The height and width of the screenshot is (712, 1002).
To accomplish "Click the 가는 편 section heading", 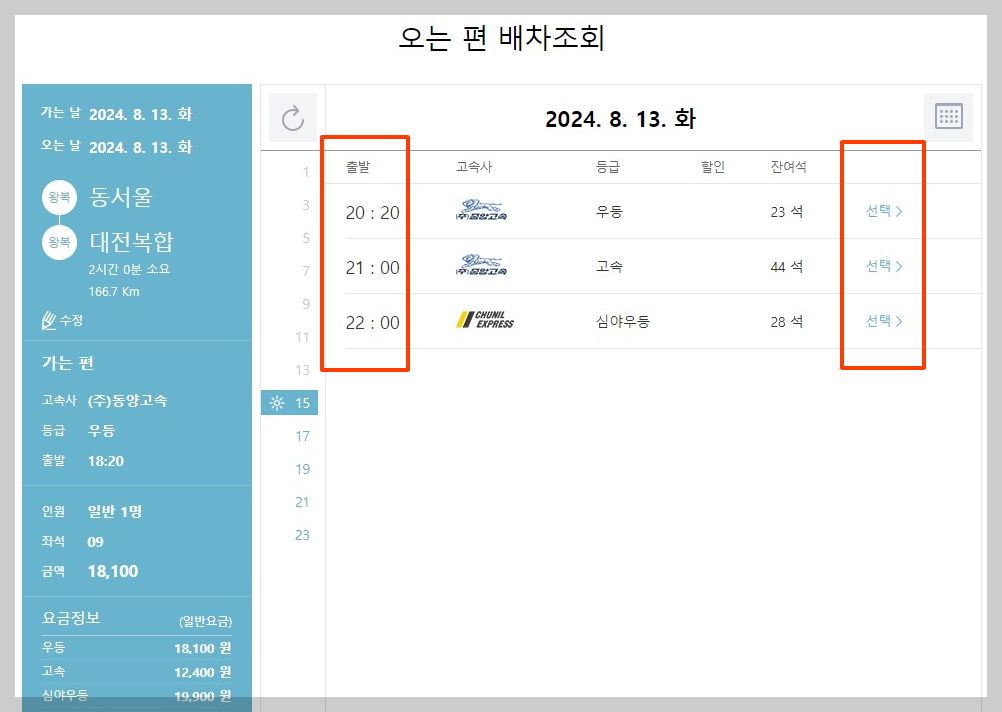I will [x=68, y=363].
